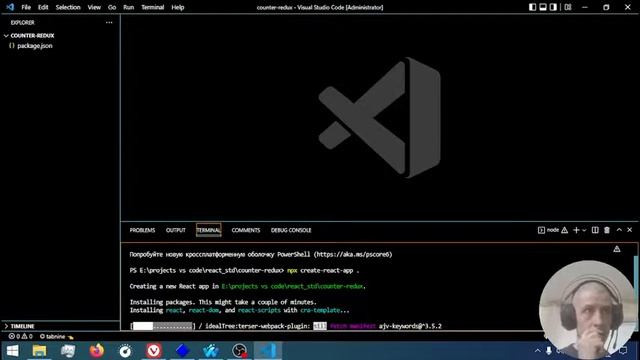Open the https://aka.ms/pscore6 link
This screenshot has width=640, height=360.
pos(353,254)
